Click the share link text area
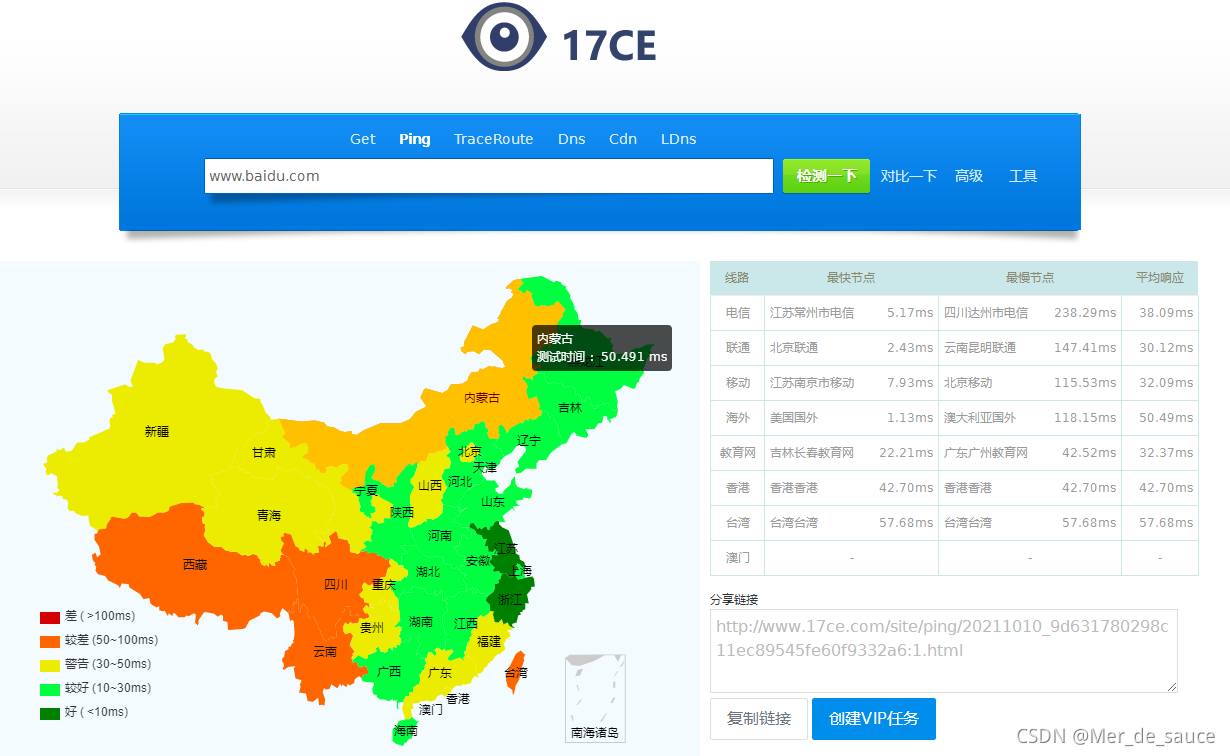Viewport: 1230px width, 756px height. point(944,651)
